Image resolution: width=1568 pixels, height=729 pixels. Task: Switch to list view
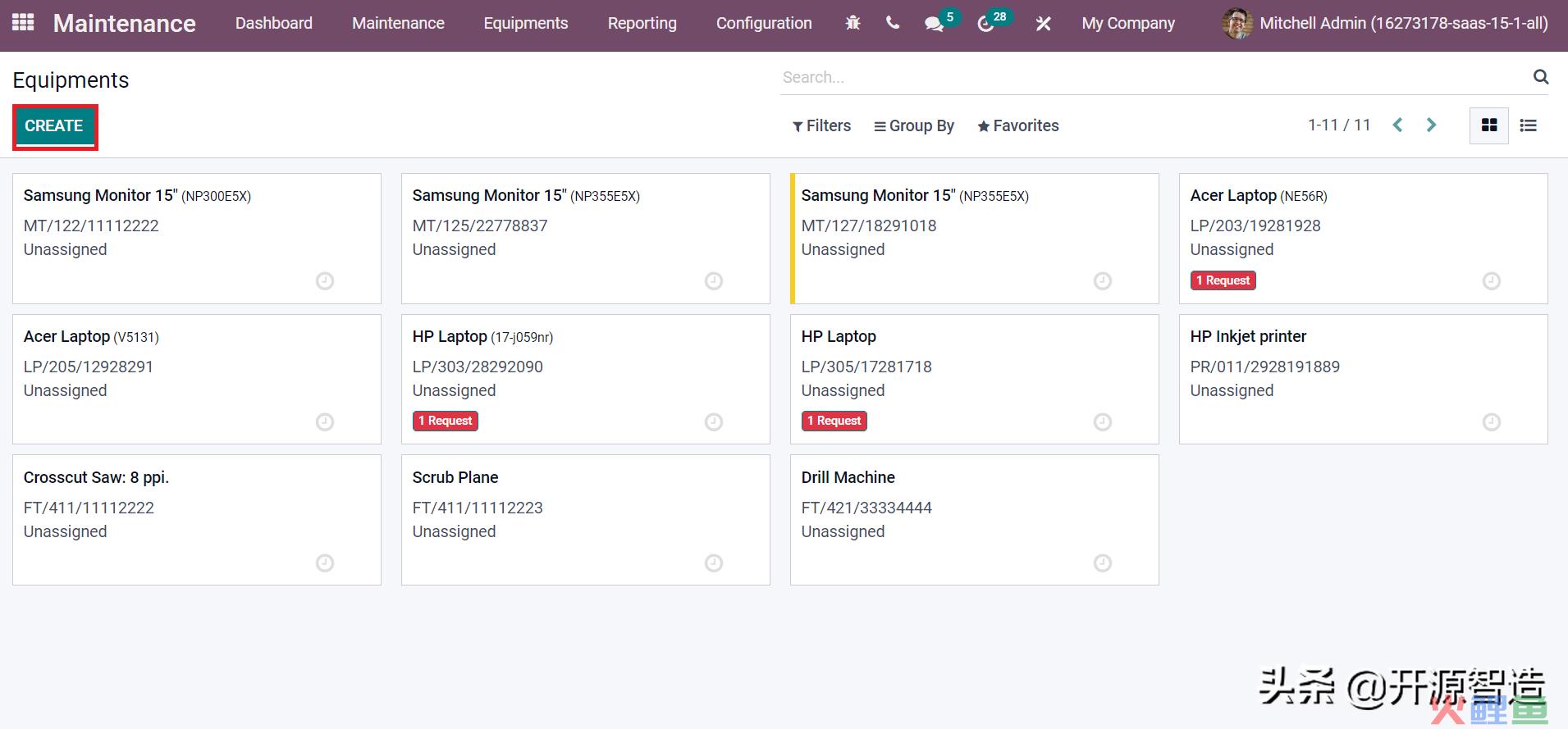1528,125
